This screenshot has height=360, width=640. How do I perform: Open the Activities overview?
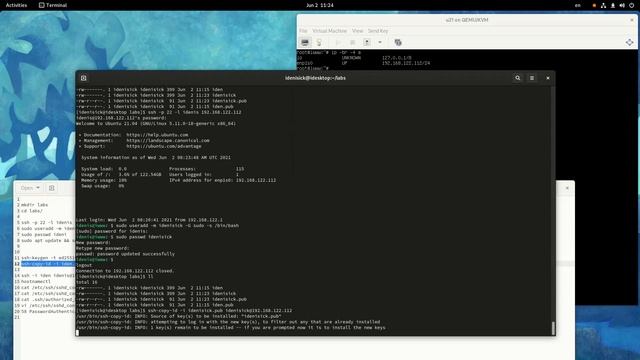tap(16, 5)
